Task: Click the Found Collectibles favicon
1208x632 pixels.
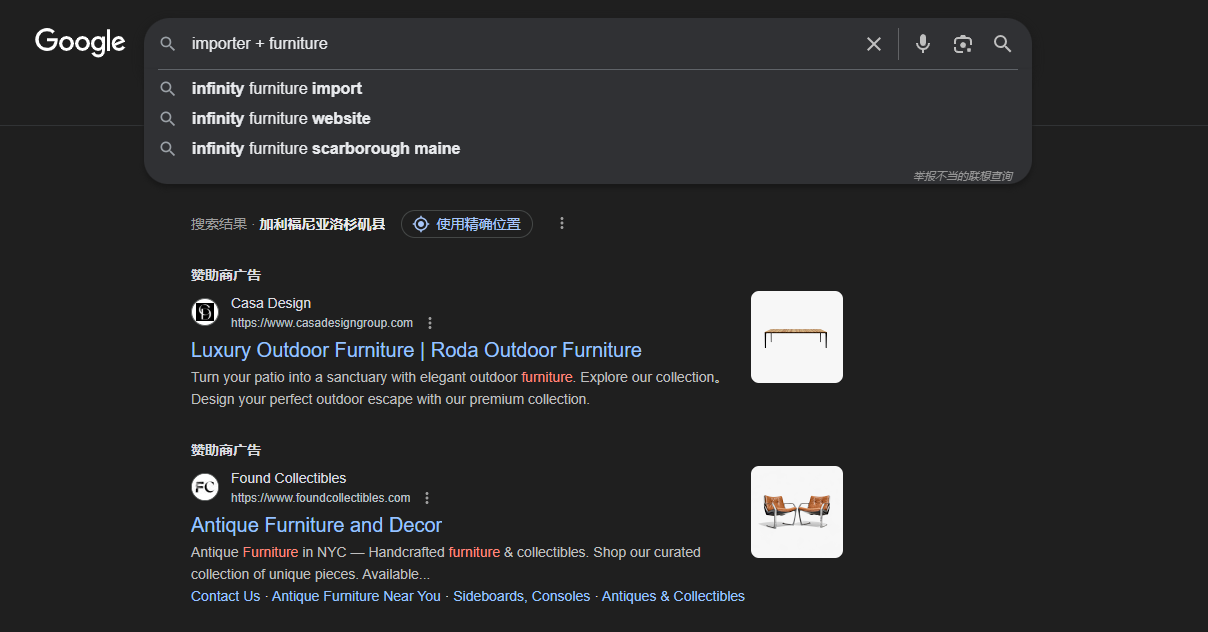Action: [205, 487]
